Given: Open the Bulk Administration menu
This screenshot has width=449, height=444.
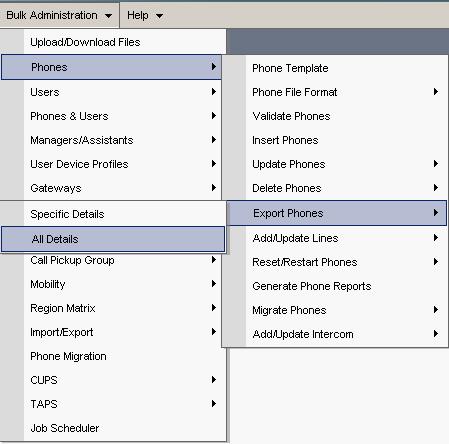Looking at the screenshot, I should point(59,15).
